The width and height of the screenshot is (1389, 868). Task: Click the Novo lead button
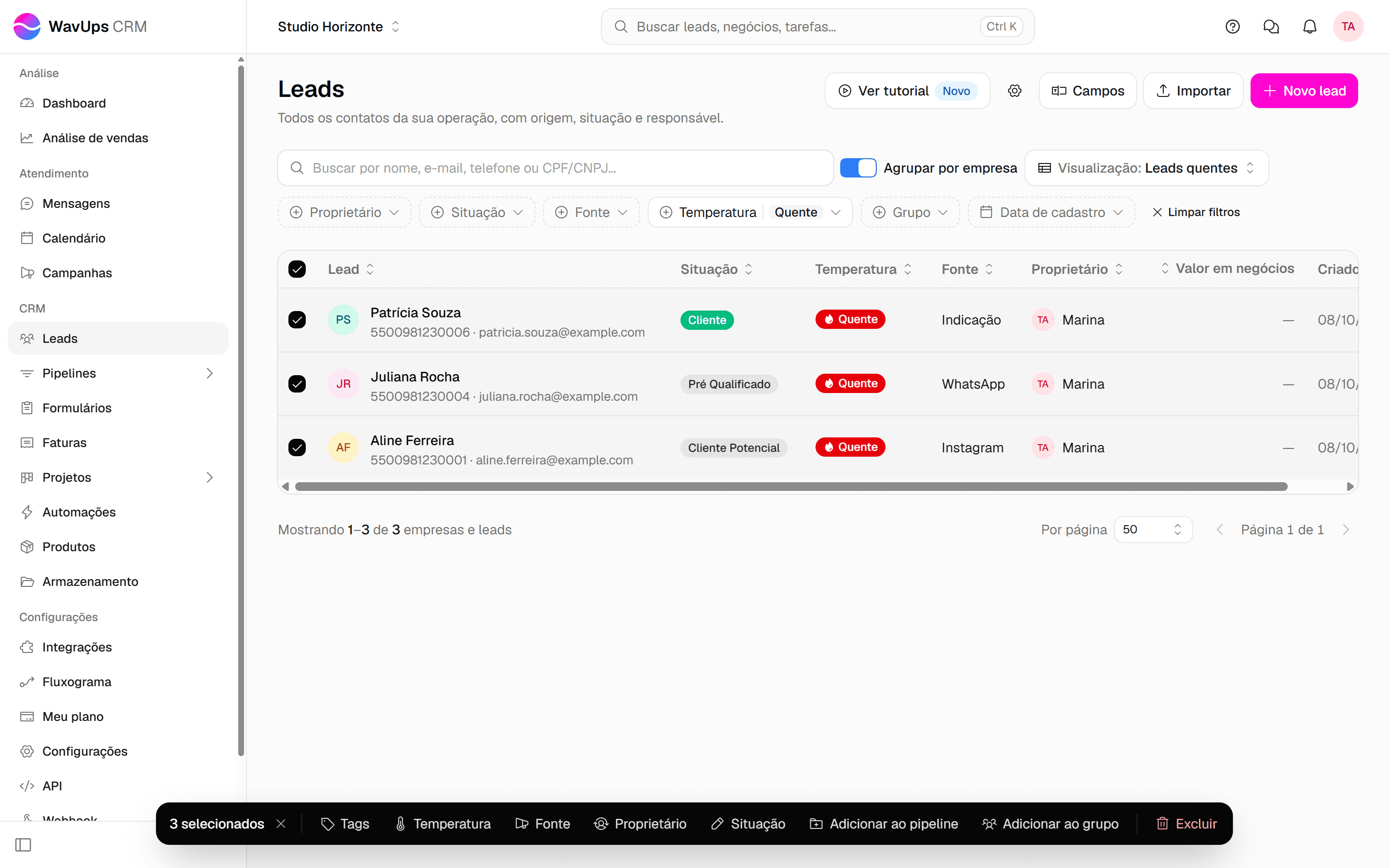pos(1304,91)
